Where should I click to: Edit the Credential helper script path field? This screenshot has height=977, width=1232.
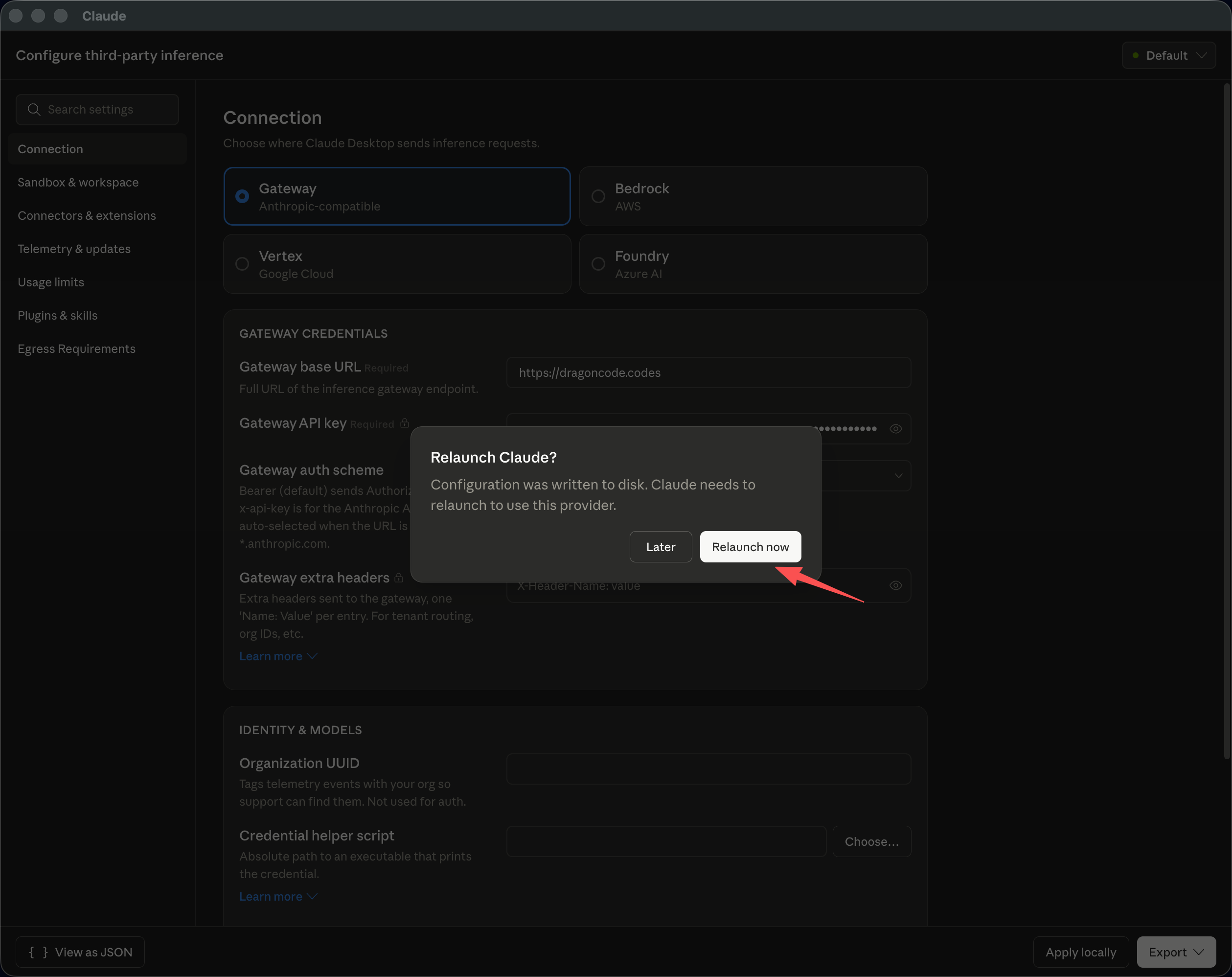666,841
